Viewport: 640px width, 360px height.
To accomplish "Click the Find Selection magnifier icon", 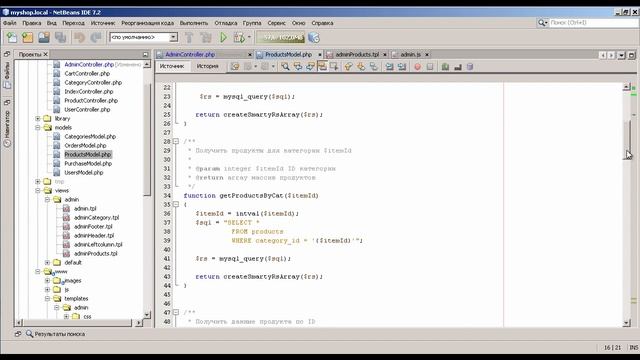I will click(x=285, y=67).
